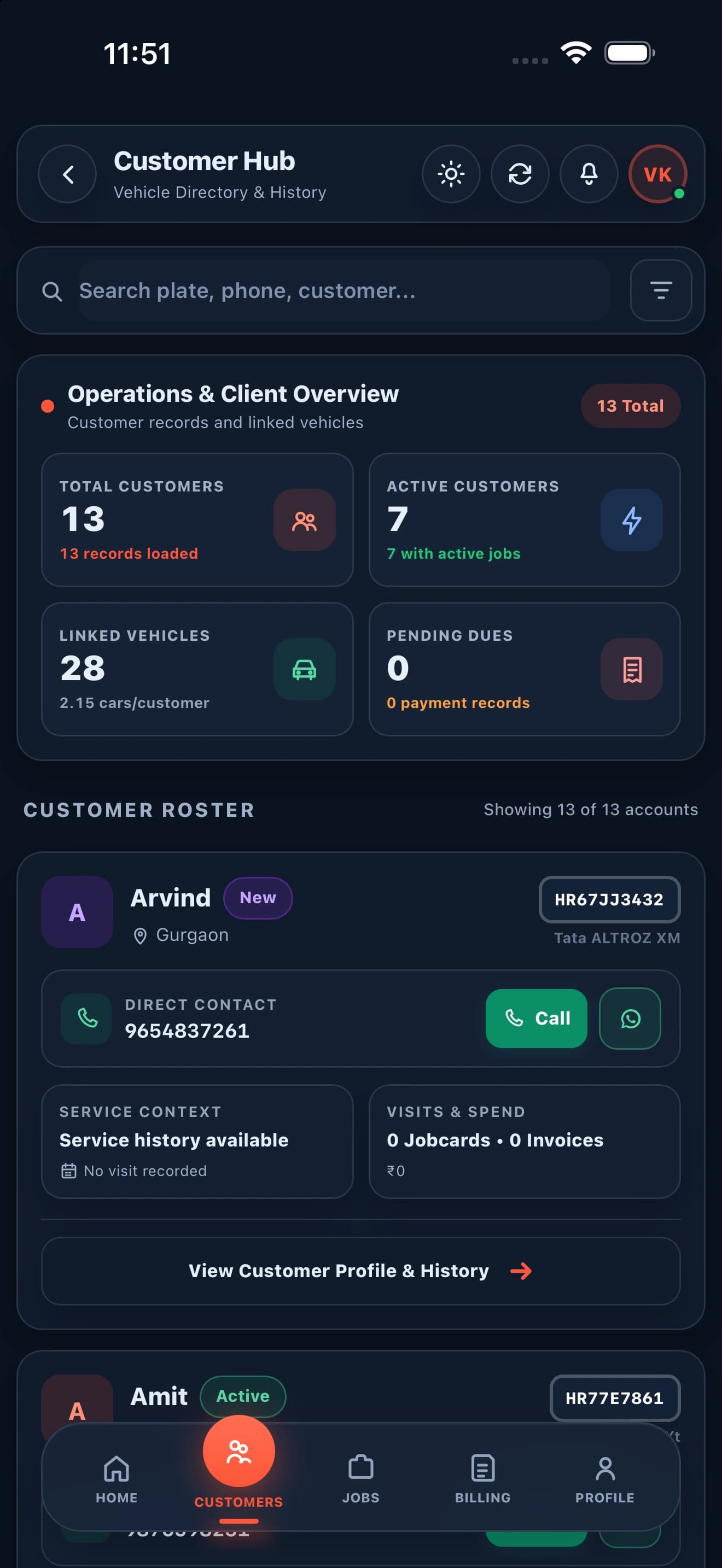The image size is (722, 1568).
Task: Click '0 Jobcards • 0 Invoices' text
Action: click(495, 1140)
